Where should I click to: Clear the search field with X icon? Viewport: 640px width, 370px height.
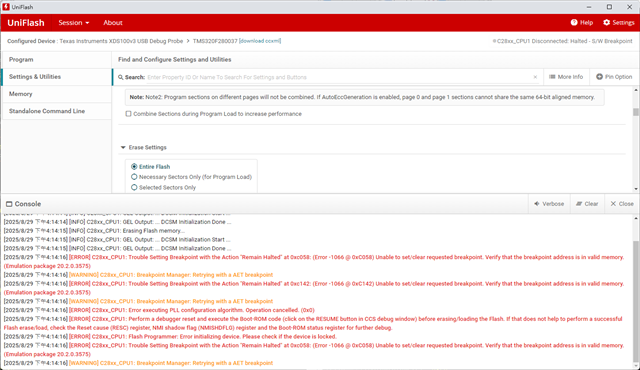tap(535, 77)
